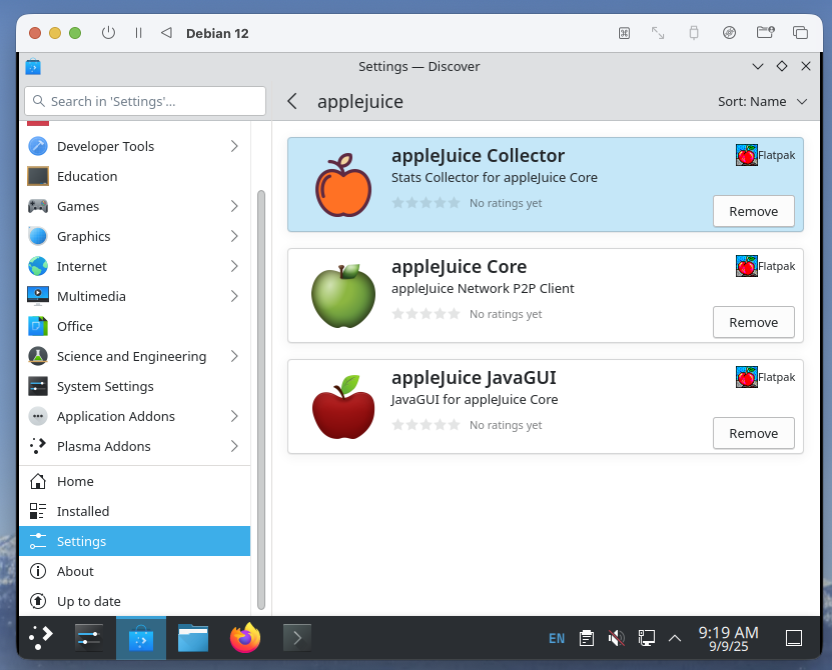The height and width of the screenshot is (670, 832).
Task: Remove appleJuice Collector
Action: tap(753, 211)
